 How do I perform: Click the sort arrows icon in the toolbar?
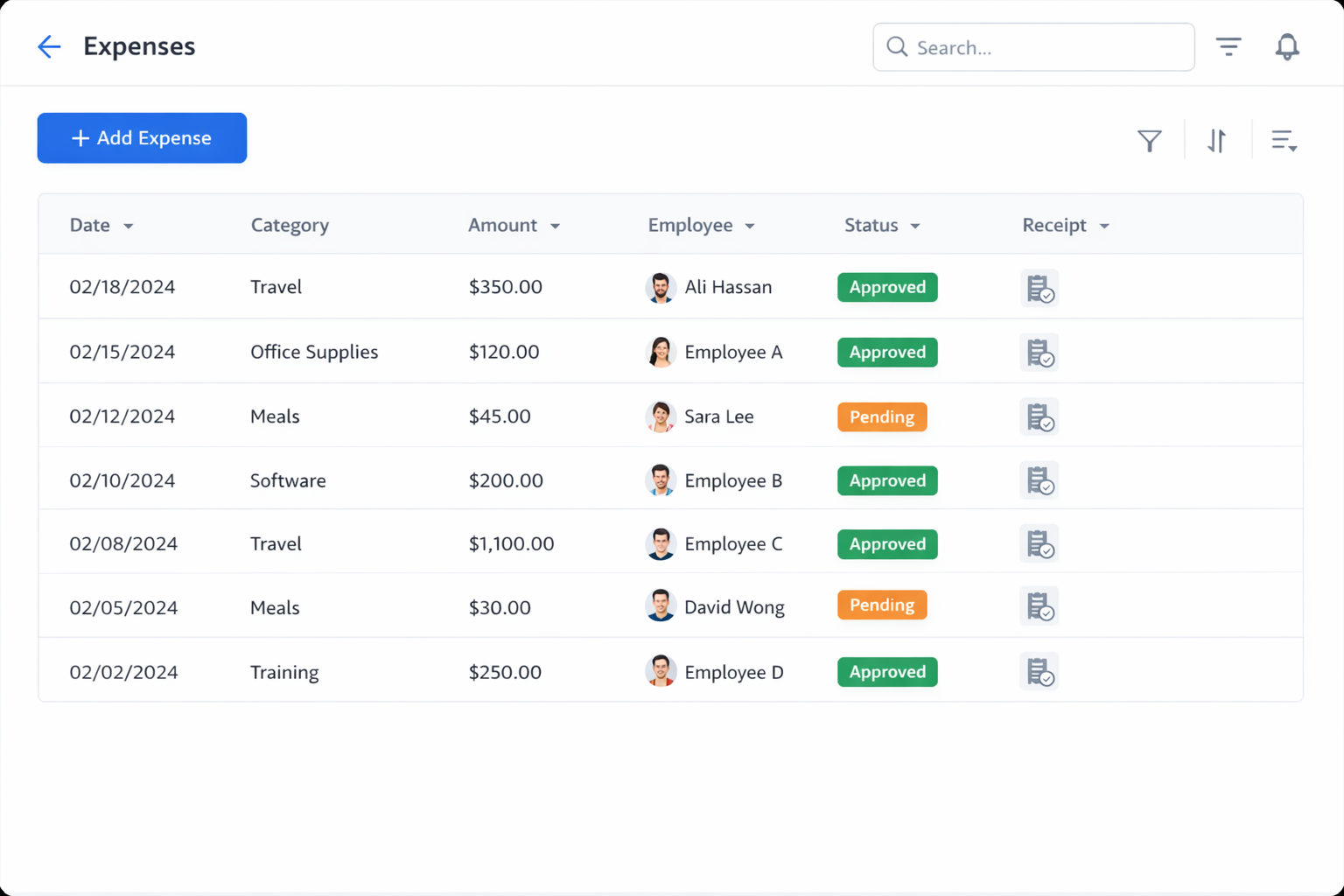(1216, 139)
